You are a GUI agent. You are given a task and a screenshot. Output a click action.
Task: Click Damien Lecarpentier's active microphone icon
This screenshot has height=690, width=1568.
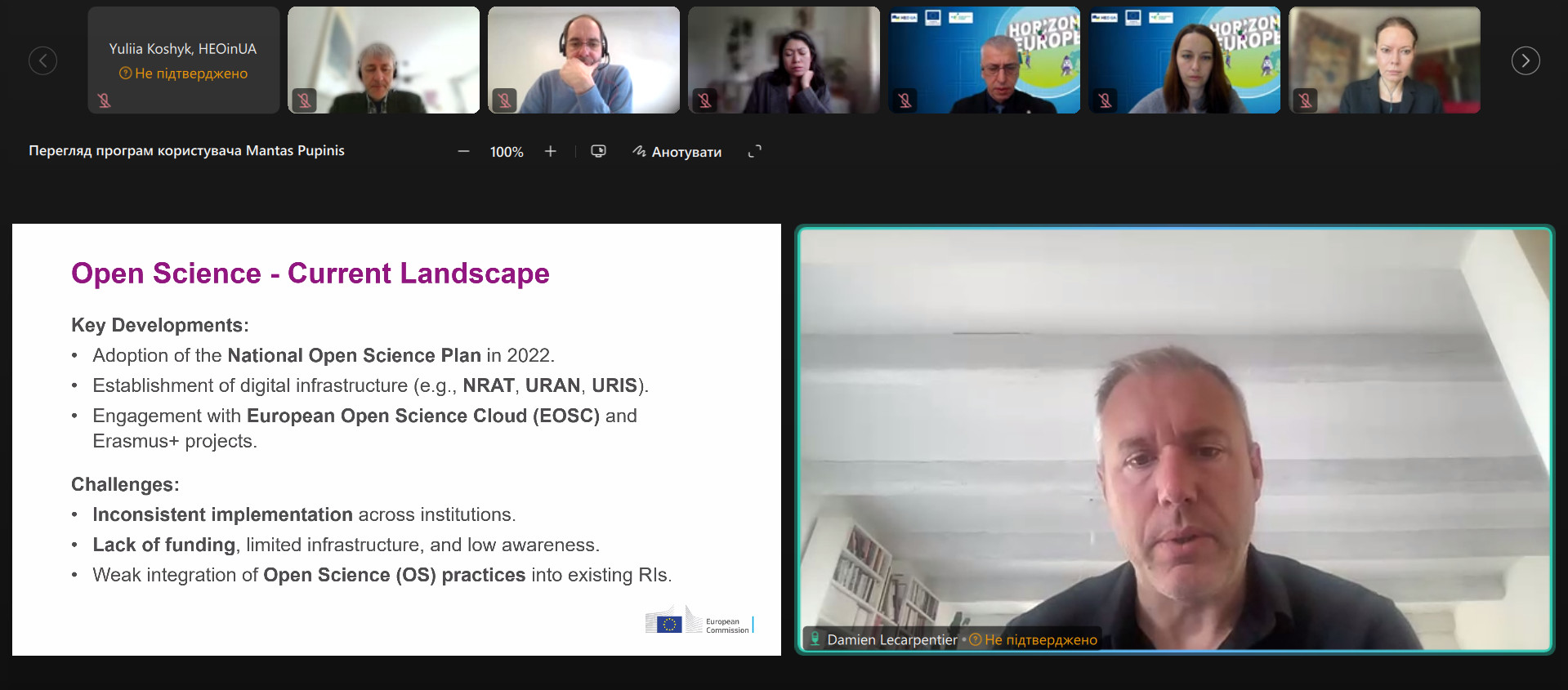tap(815, 639)
